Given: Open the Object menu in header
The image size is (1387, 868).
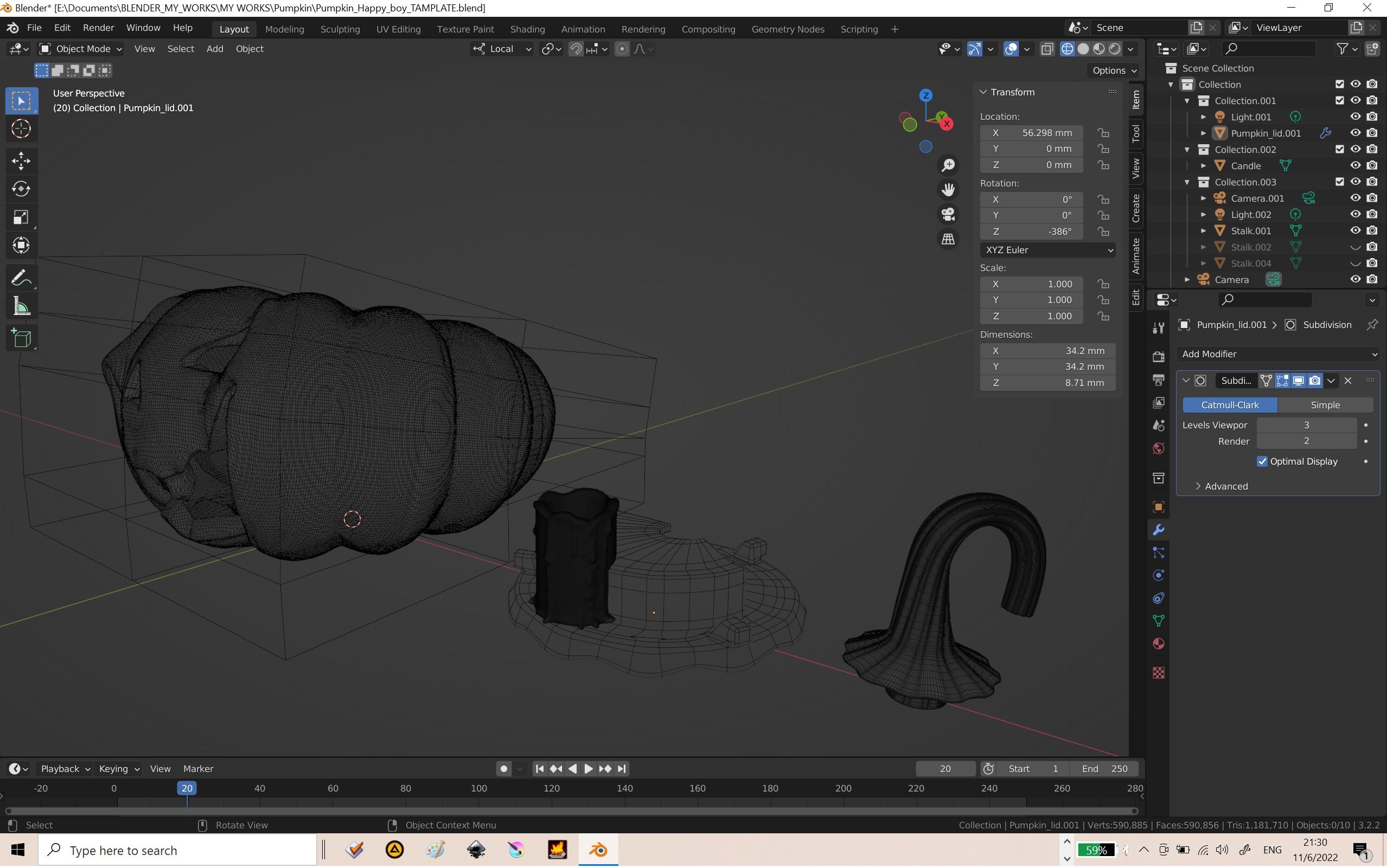Looking at the screenshot, I should point(249,48).
